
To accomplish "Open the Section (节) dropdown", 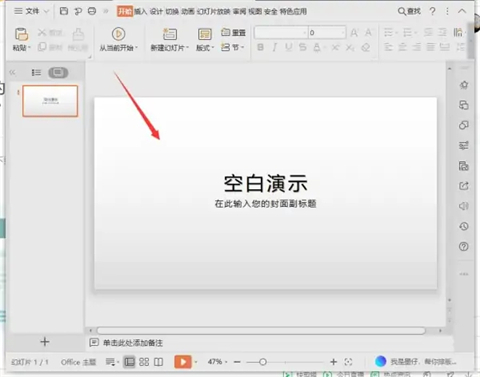I will [x=233, y=47].
